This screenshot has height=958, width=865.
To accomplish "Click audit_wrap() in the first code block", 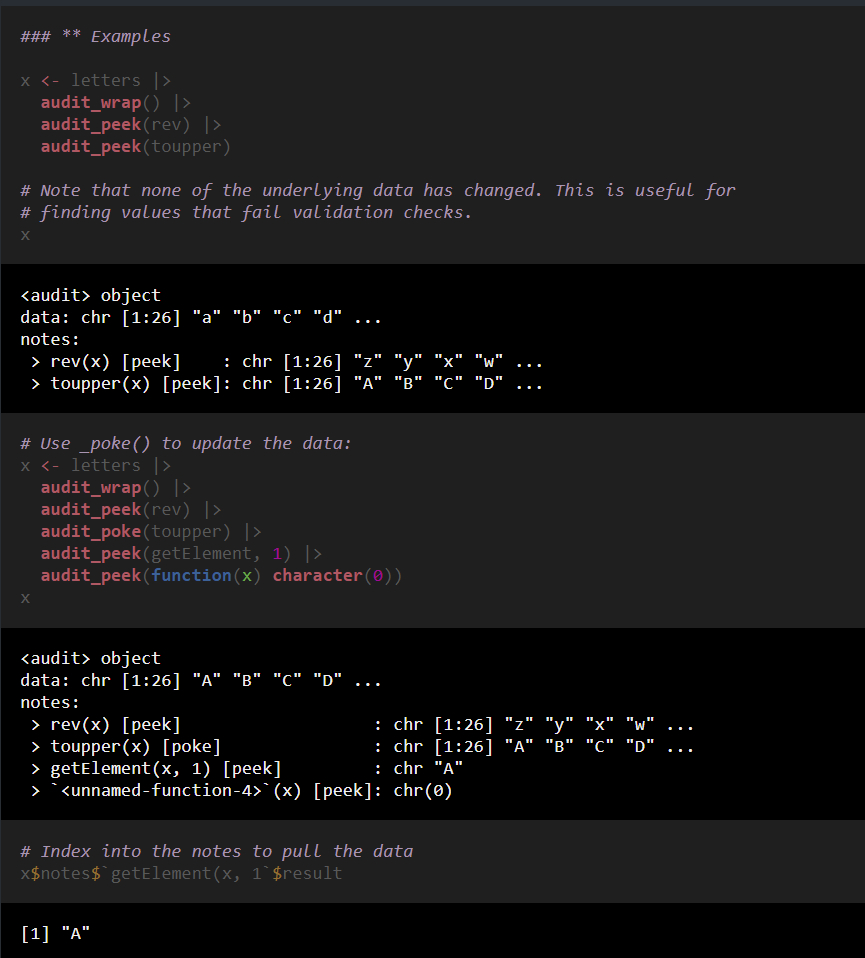I will point(100,102).
